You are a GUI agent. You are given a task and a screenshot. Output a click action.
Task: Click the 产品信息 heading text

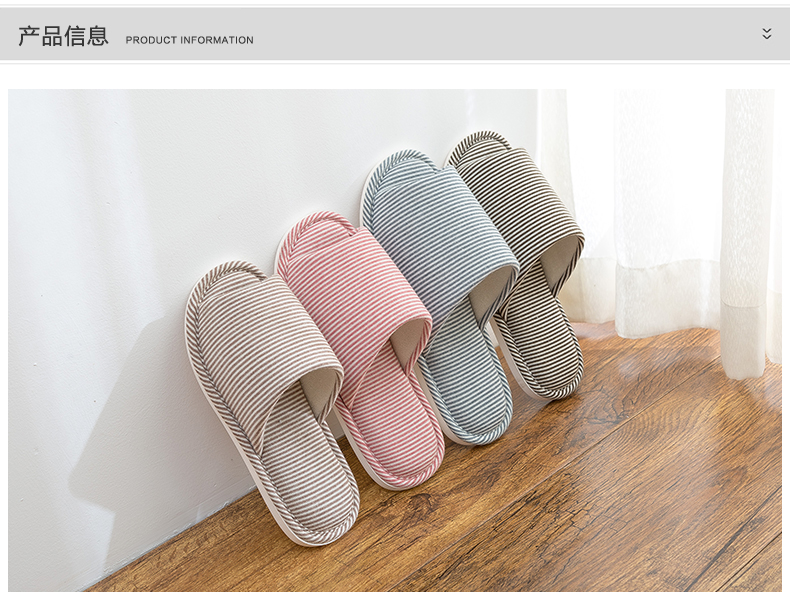pyautogui.click(x=63, y=36)
